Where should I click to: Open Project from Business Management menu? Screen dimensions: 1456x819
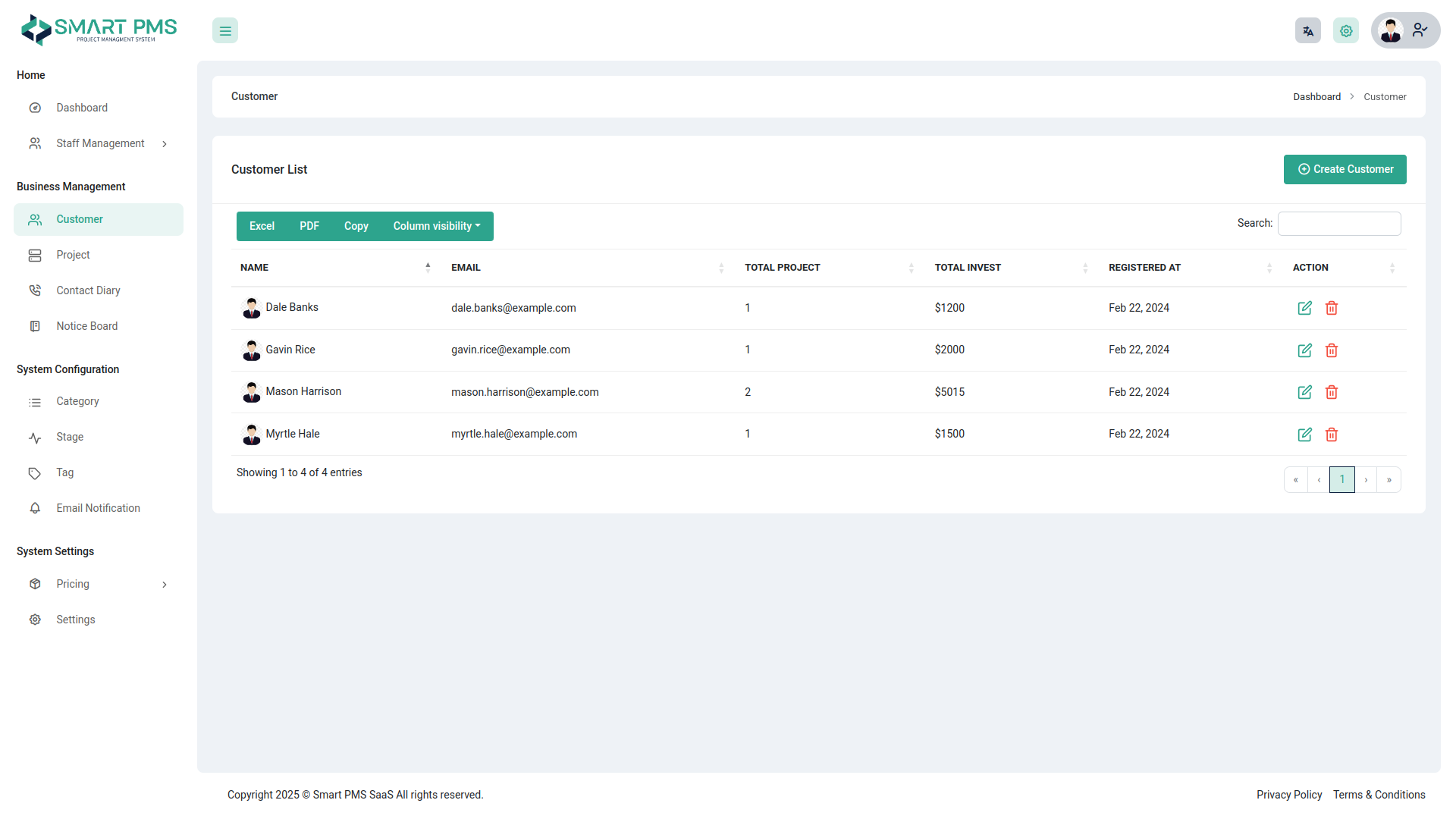74,255
